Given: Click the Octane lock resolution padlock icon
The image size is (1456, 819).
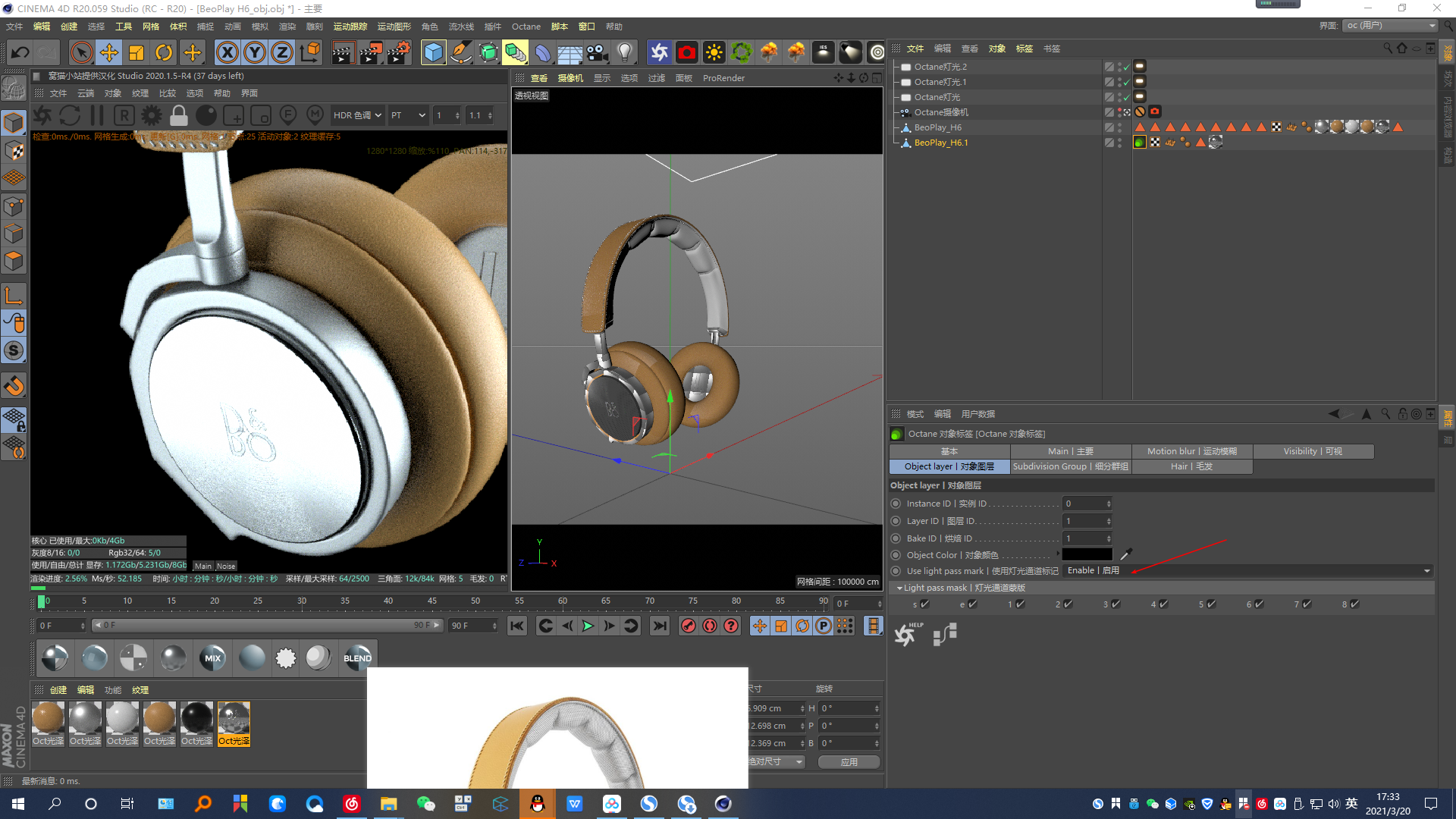Looking at the screenshot, I should coord(179,115).
